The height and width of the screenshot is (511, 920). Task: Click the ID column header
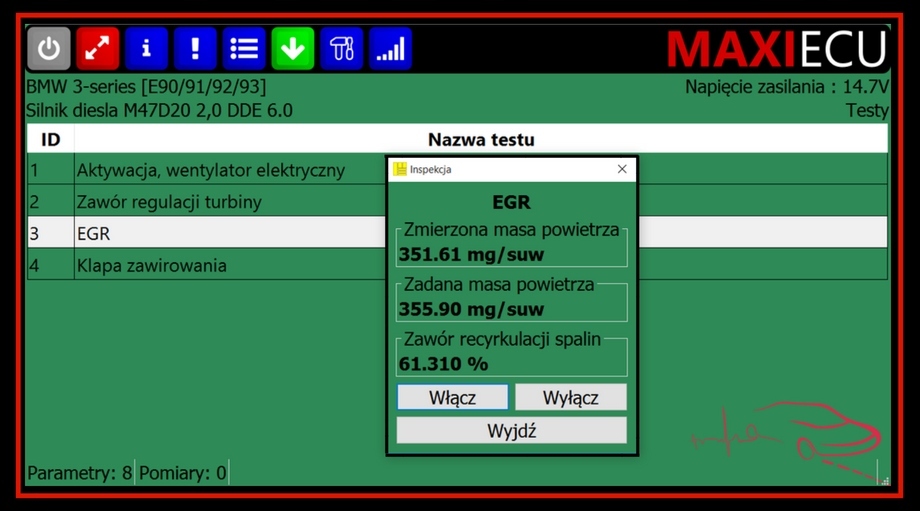(50, 140)
